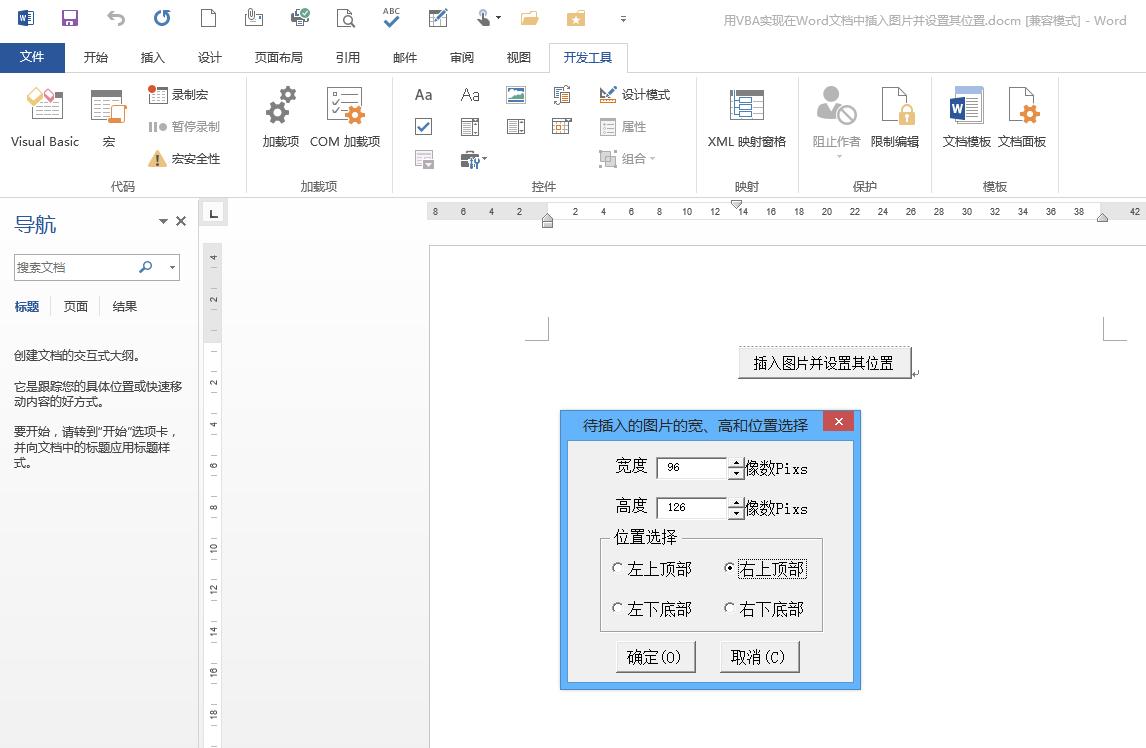Toggle 设计模式 (Design Mode)
Screen dimensions: 1146x748
[635, 94]
